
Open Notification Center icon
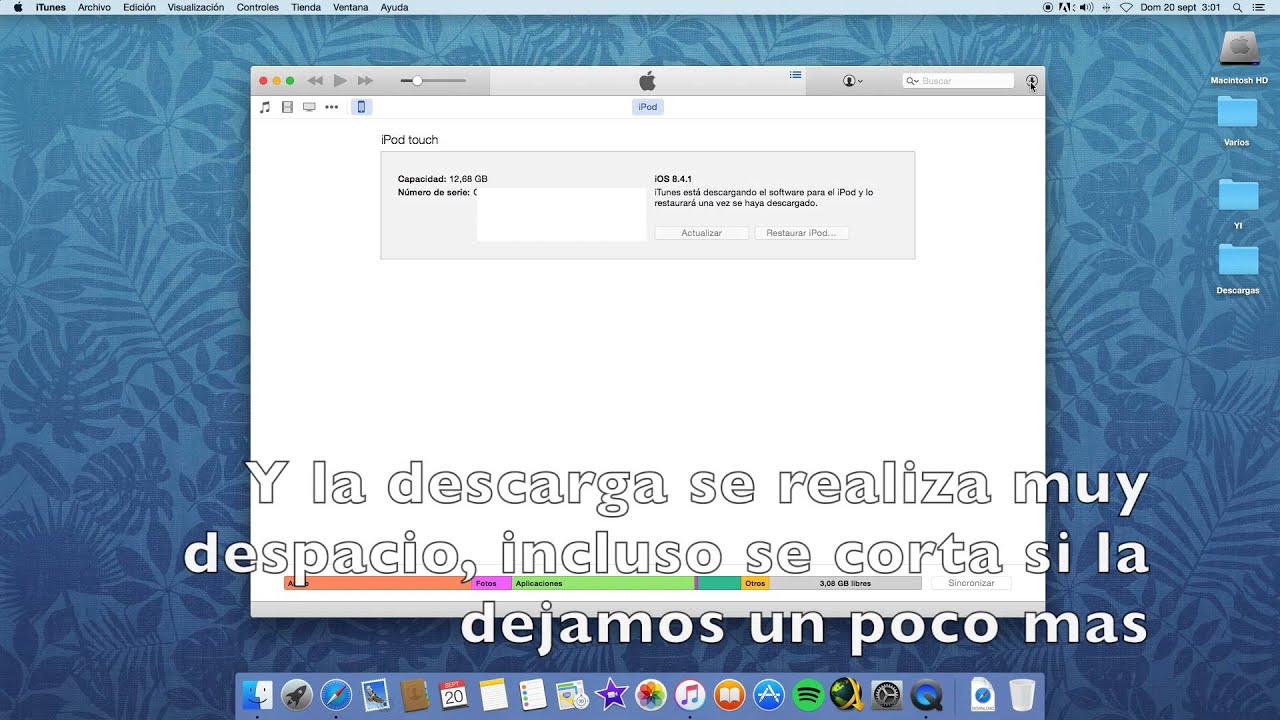(x=1259, y=7)
